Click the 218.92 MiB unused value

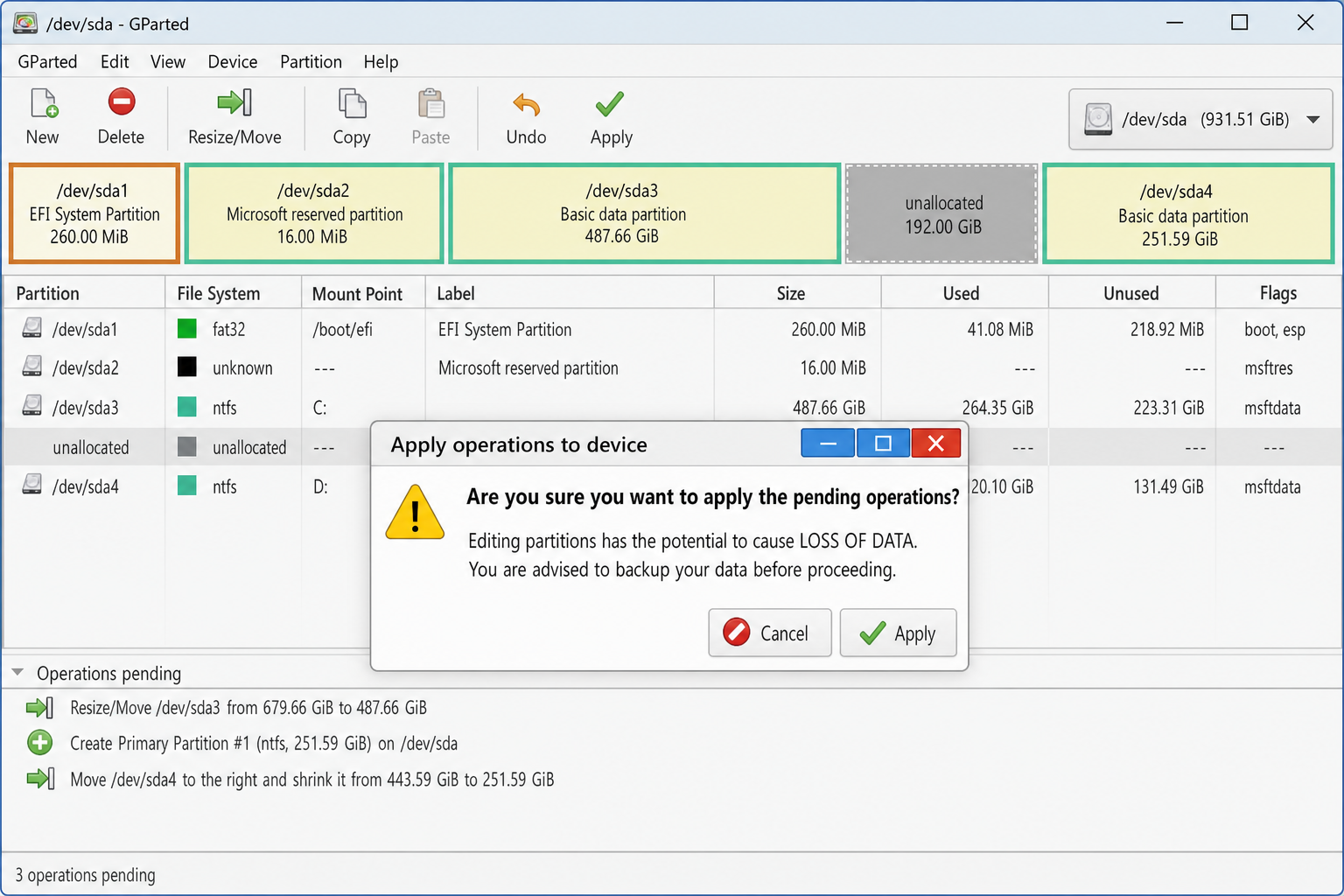coord(1166,329)
